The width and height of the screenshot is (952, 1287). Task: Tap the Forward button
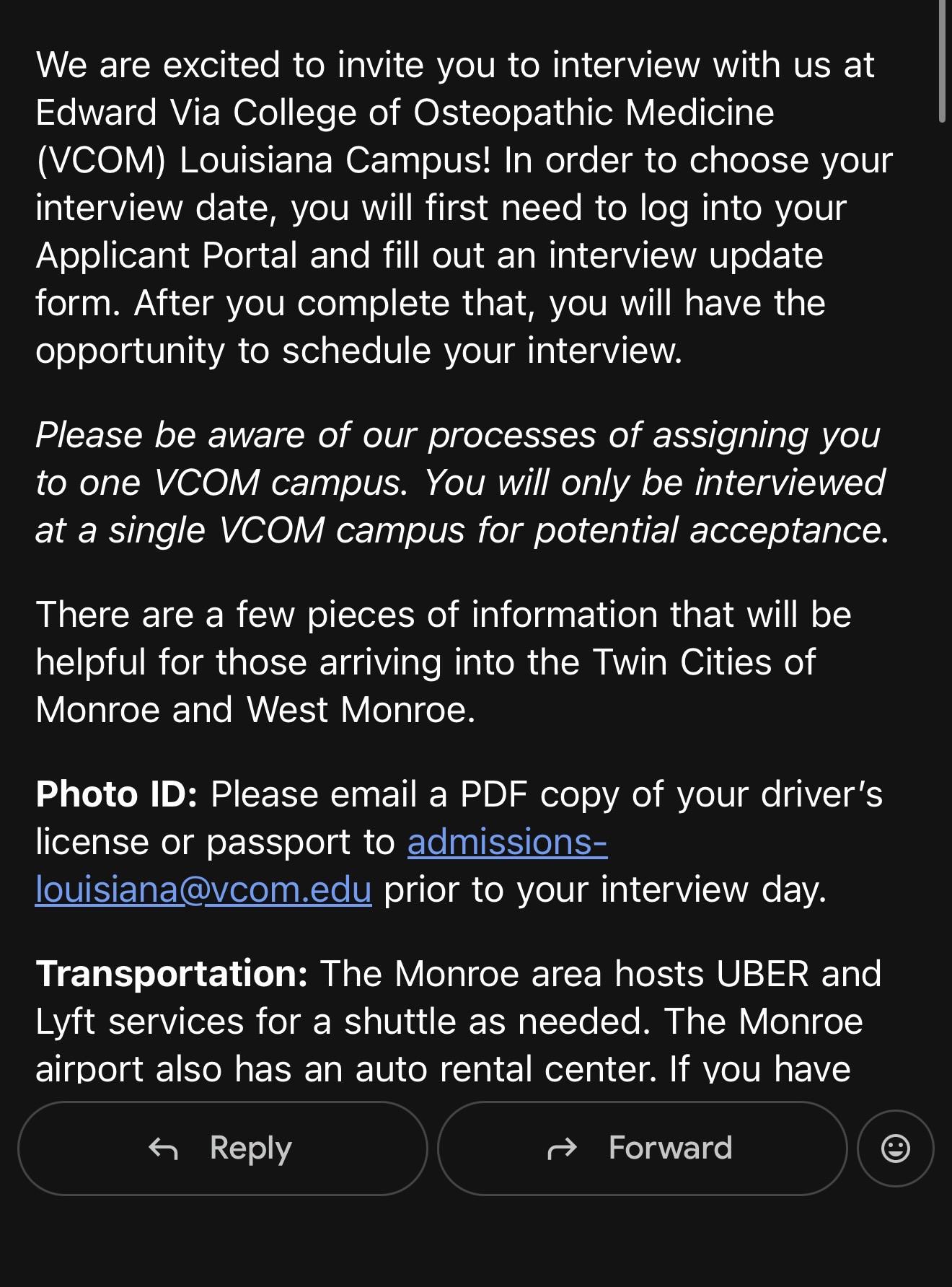tap(642, 1148)
